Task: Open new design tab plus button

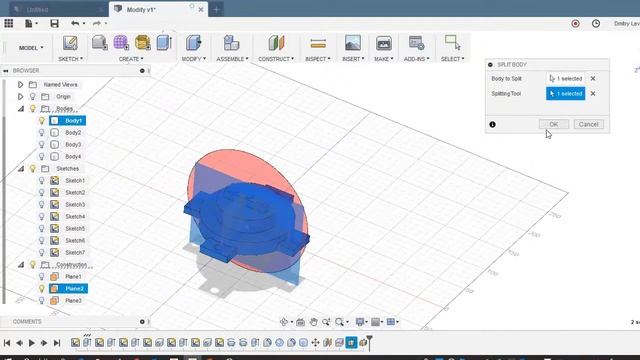Action: coord(216,9)
